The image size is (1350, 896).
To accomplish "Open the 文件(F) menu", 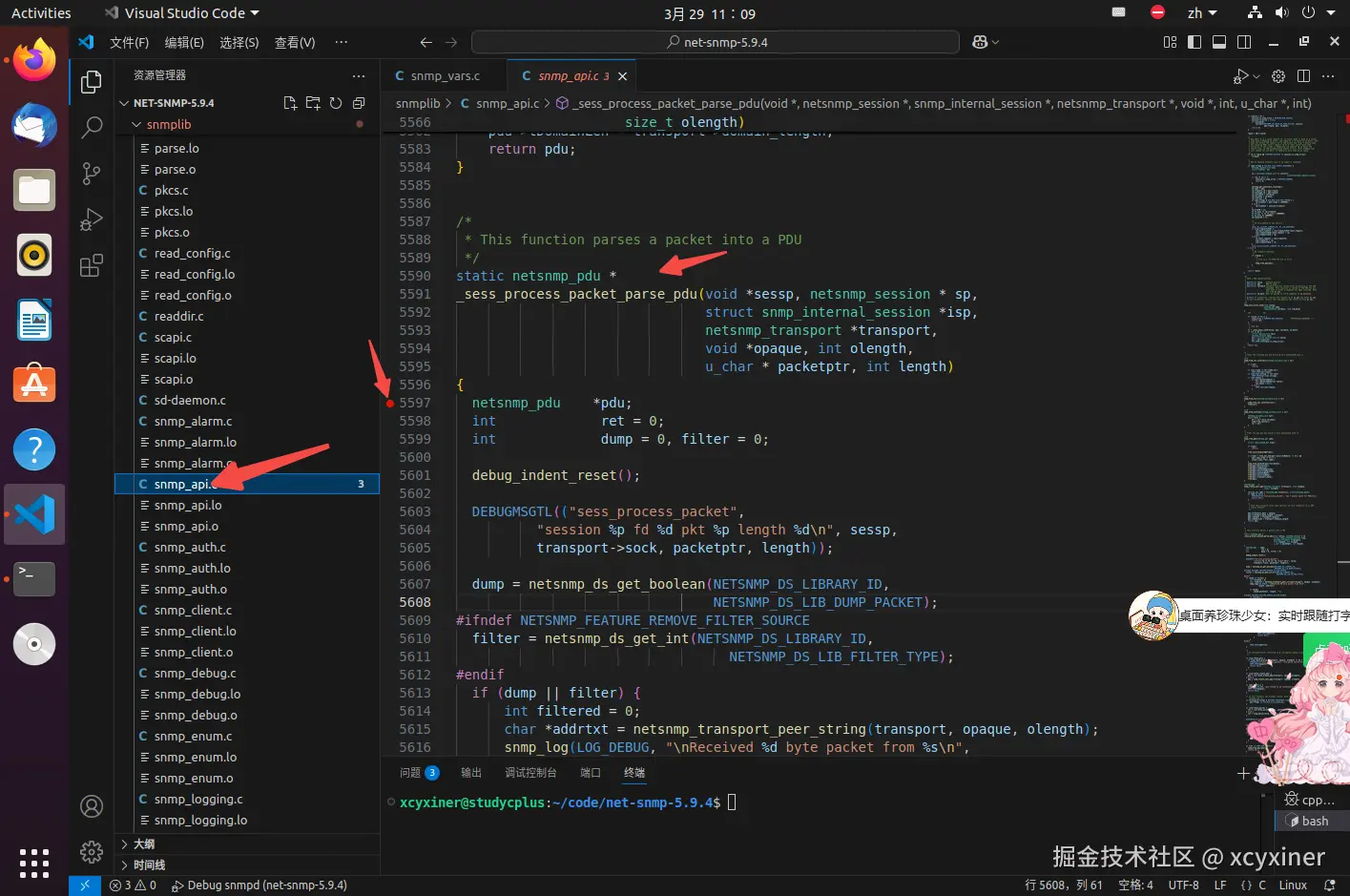I will pos(130,42).
